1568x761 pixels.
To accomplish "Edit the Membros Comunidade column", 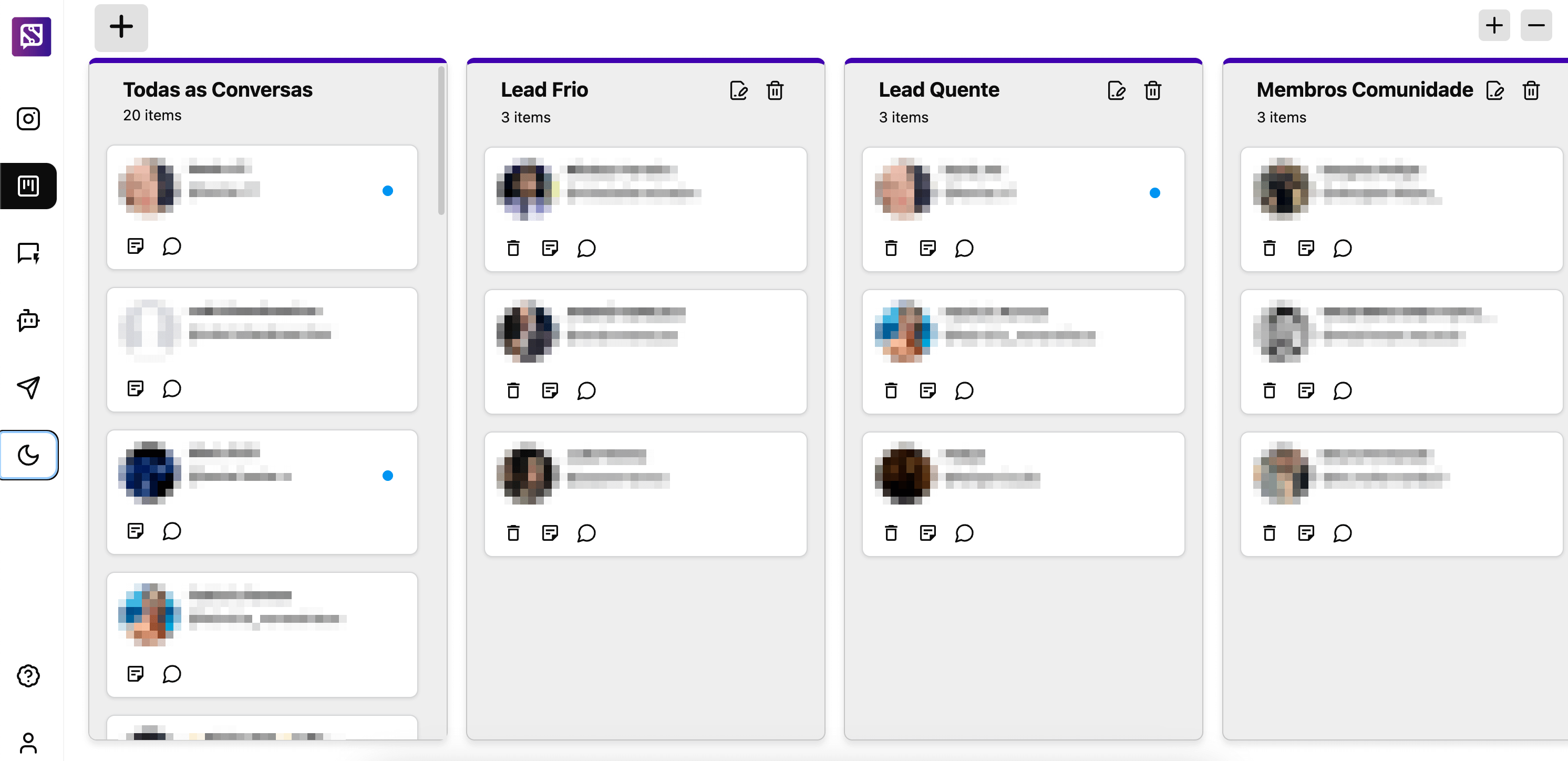I will (1495, 90).
